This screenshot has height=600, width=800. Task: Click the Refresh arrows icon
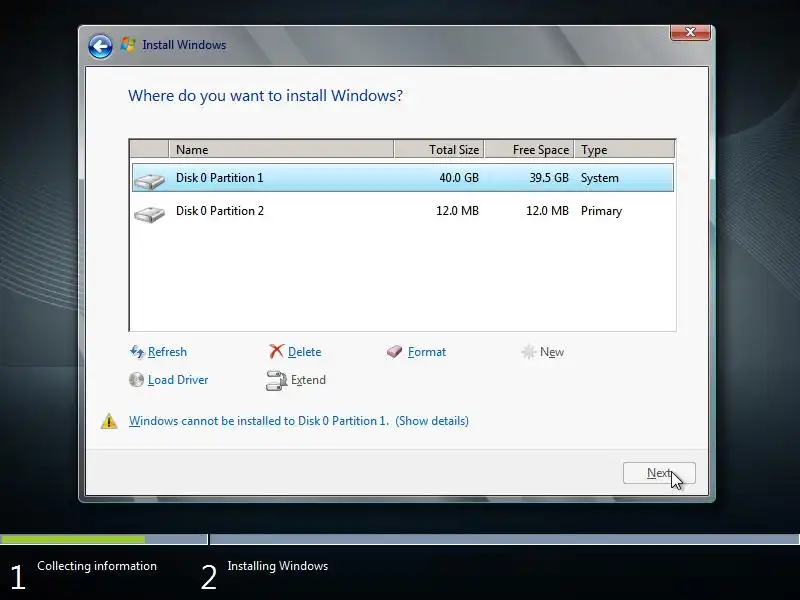(137, 352)
